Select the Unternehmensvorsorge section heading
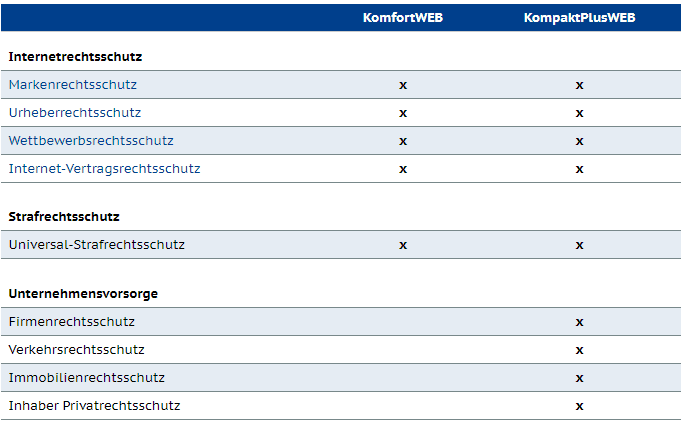This screenshot has width=685, height=428. [83, 293]
